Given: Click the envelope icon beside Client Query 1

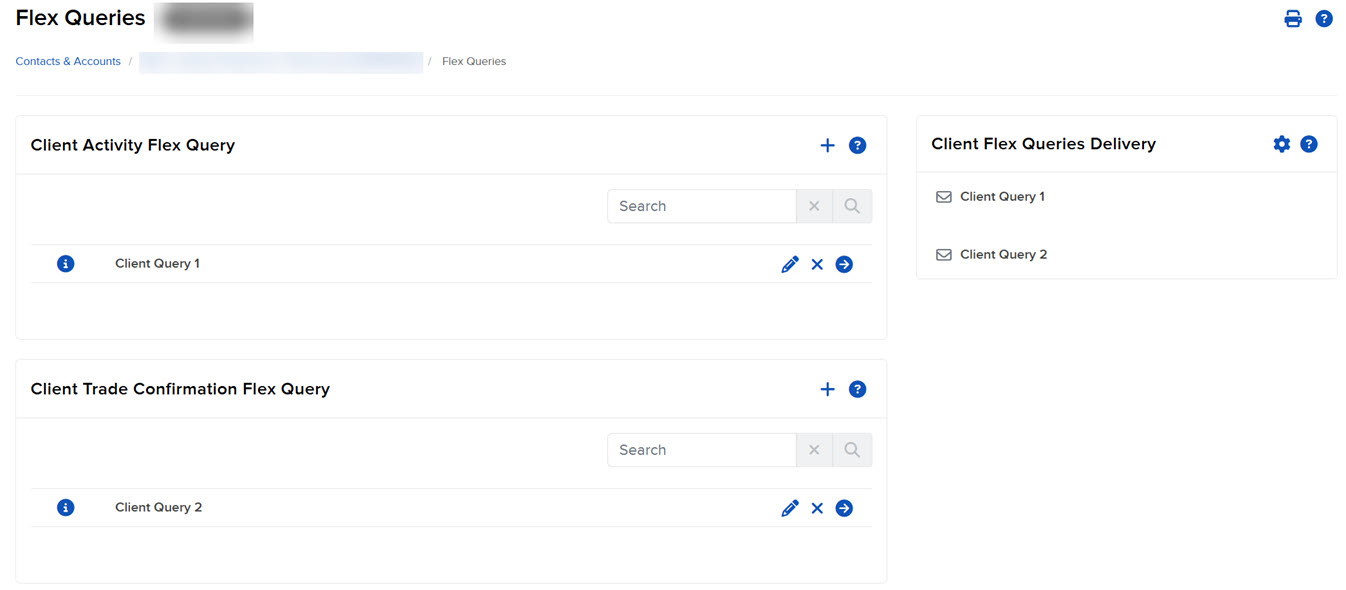Looking at the screenshot, I should (x=943, y=196).
